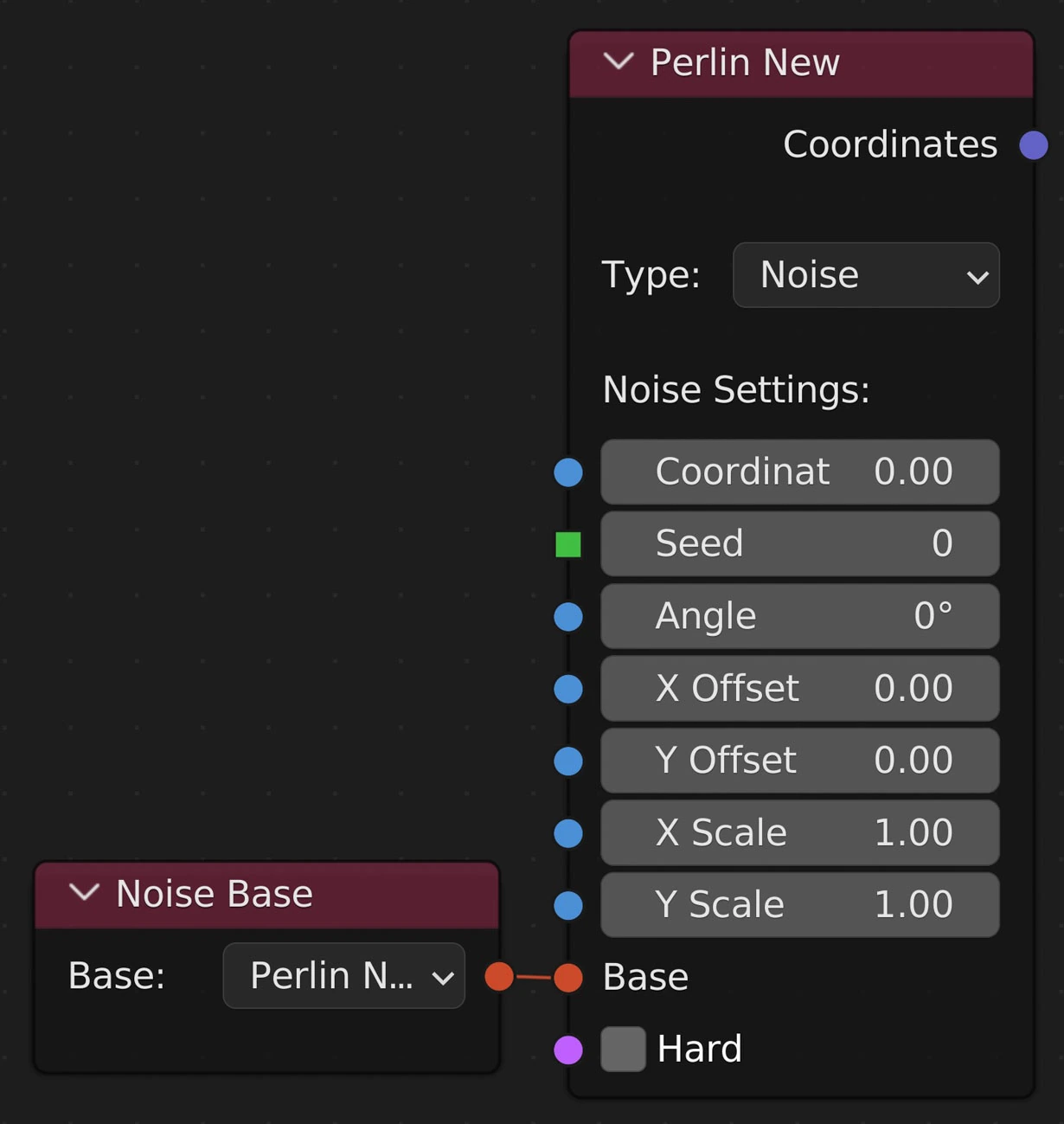Click the Seed value field
1064x1124 pixels.
[x=800, y=544]
